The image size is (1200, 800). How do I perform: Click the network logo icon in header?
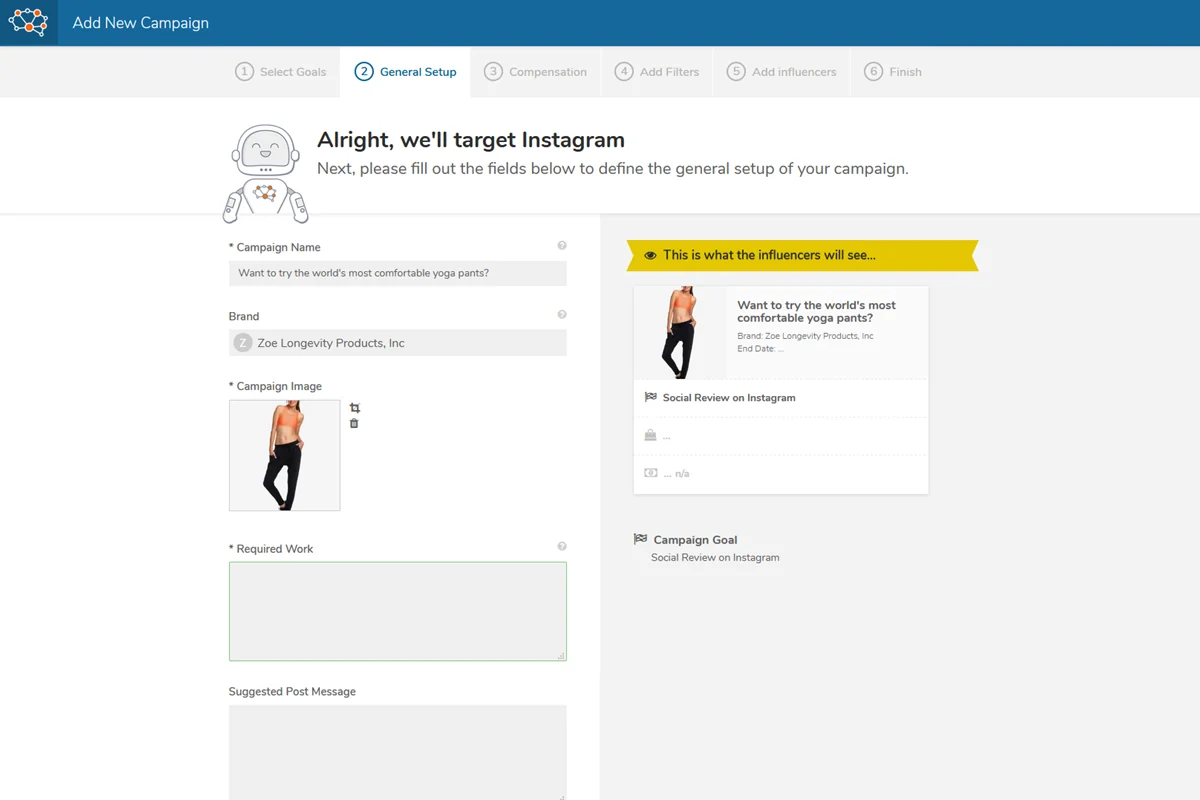[x=28, y=22]
